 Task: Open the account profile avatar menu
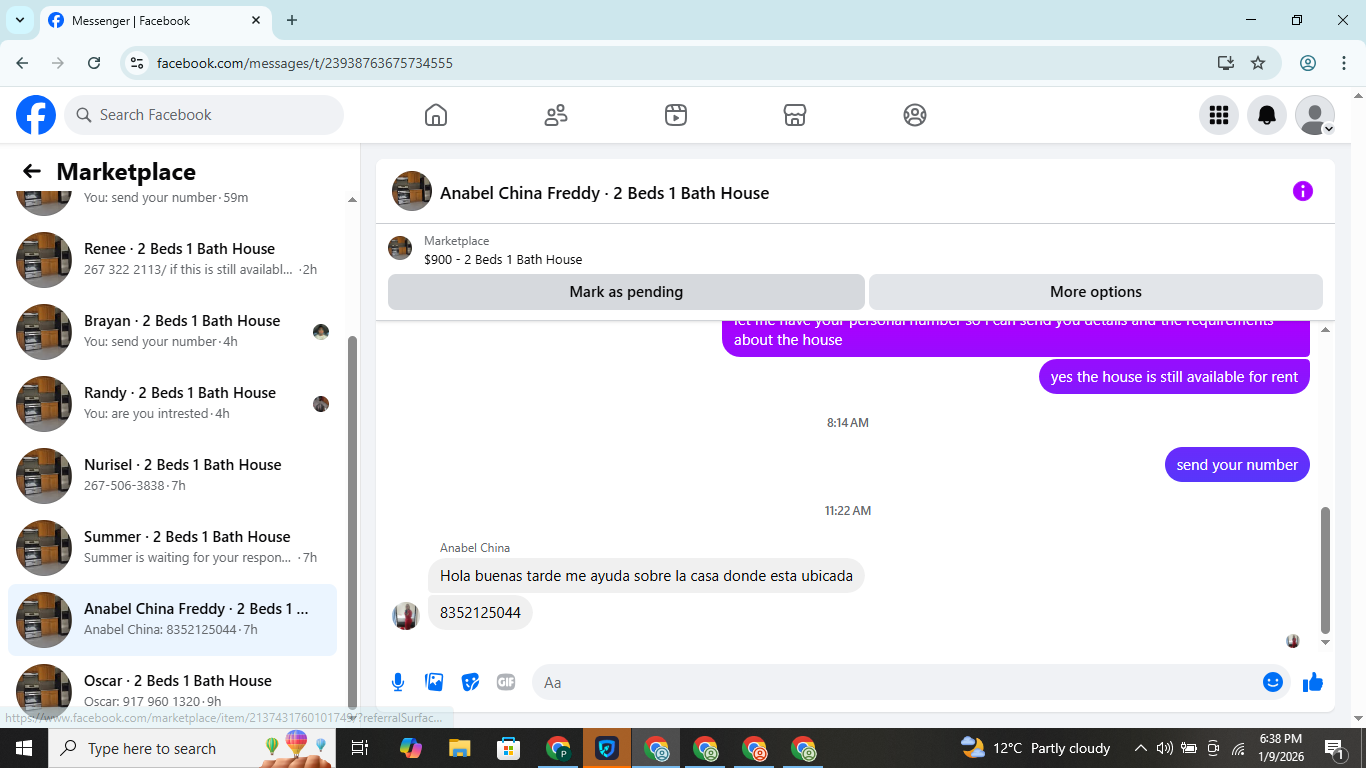[x=1315, y=115]
